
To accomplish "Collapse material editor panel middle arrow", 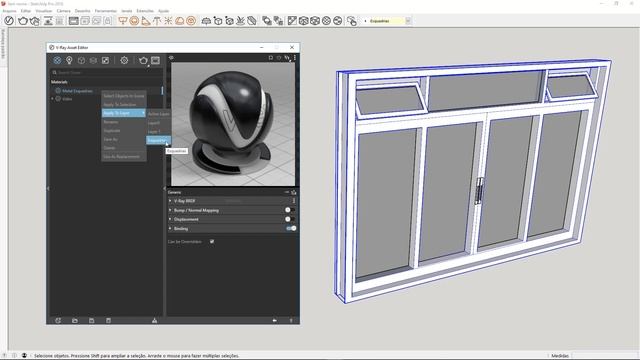I will pos(164,189).
